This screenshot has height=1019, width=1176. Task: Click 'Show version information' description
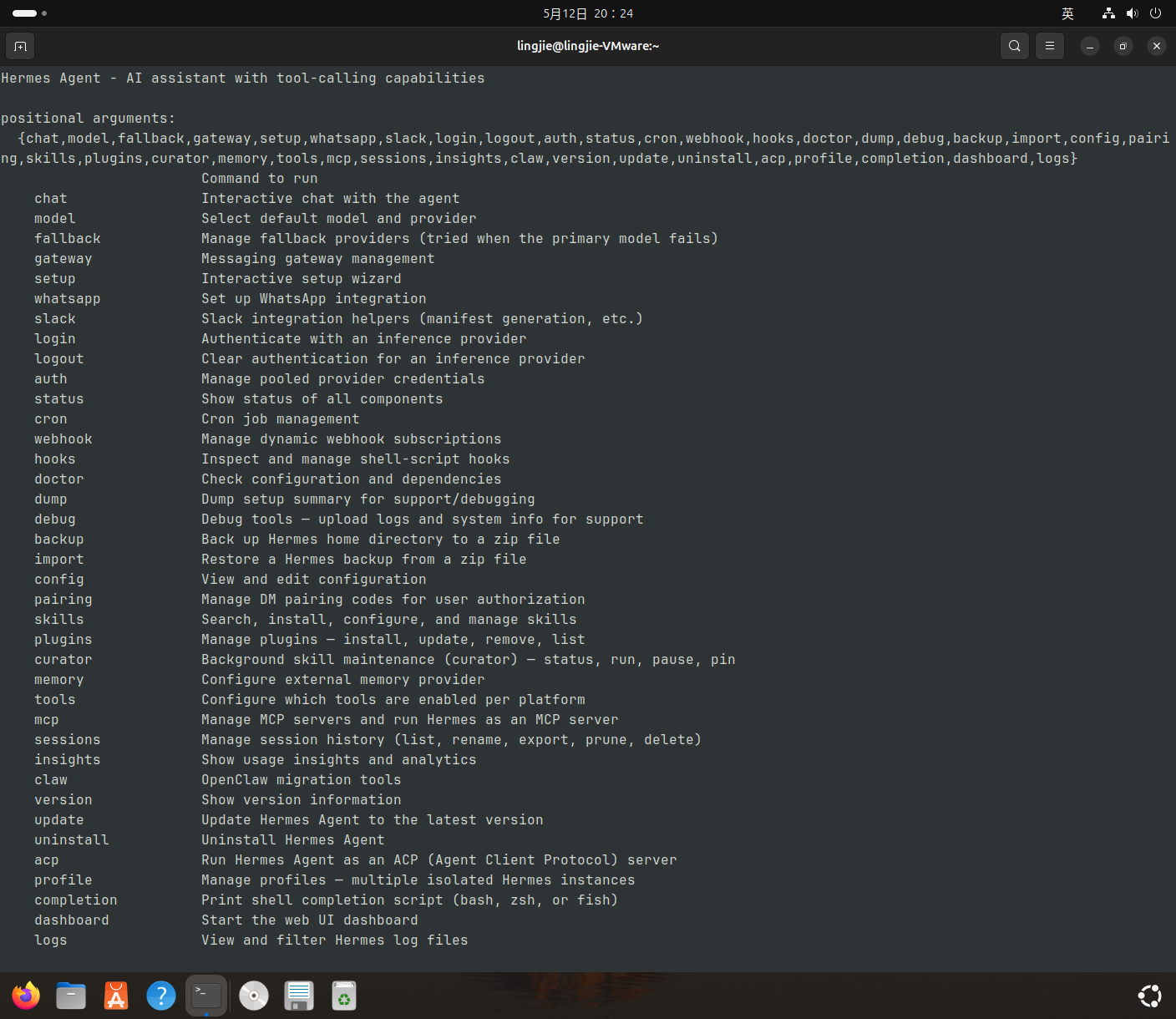point(302,800)
